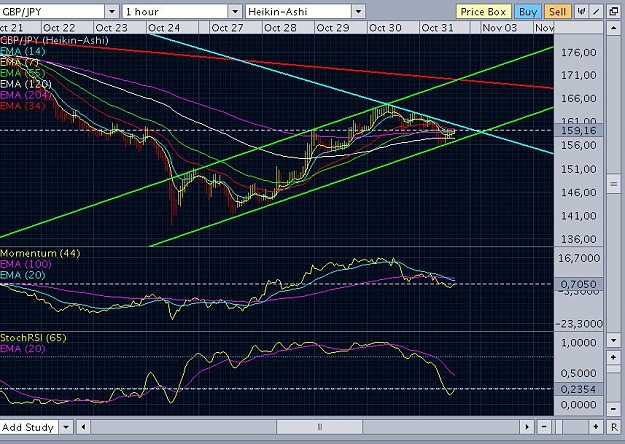Click the EMA (14) legend label
This screenshot has width=625, height=444.
(x=23, y=51)
